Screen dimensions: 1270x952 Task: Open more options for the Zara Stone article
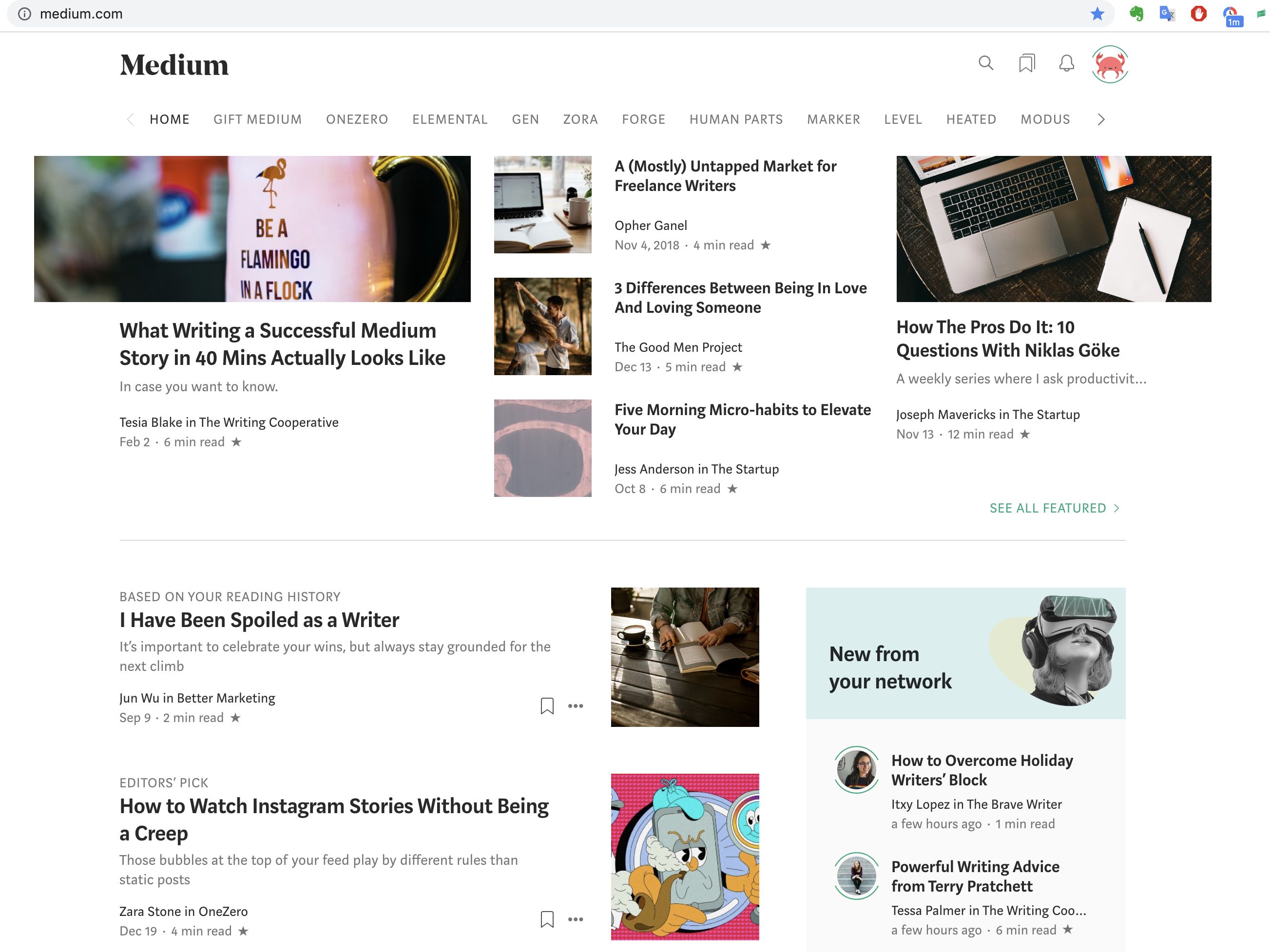coord(575,919)
